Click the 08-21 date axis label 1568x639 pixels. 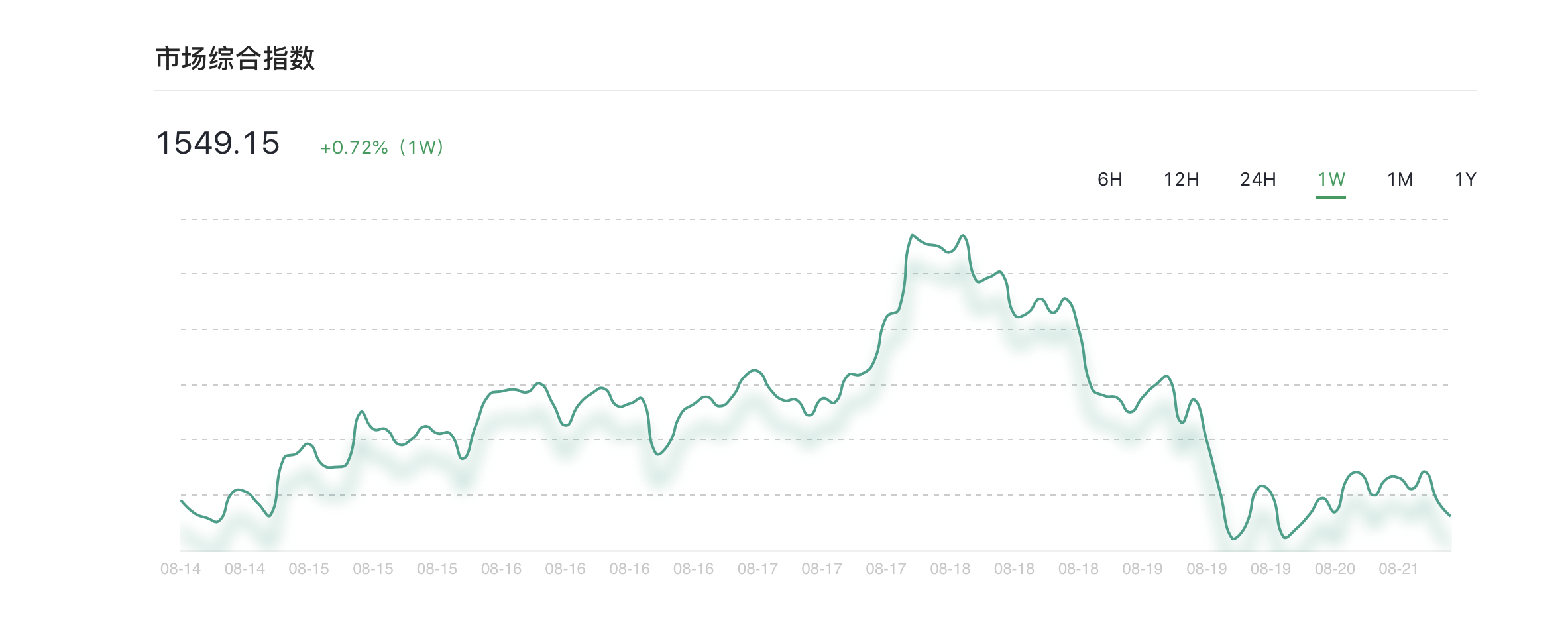tap(1398, 569)
